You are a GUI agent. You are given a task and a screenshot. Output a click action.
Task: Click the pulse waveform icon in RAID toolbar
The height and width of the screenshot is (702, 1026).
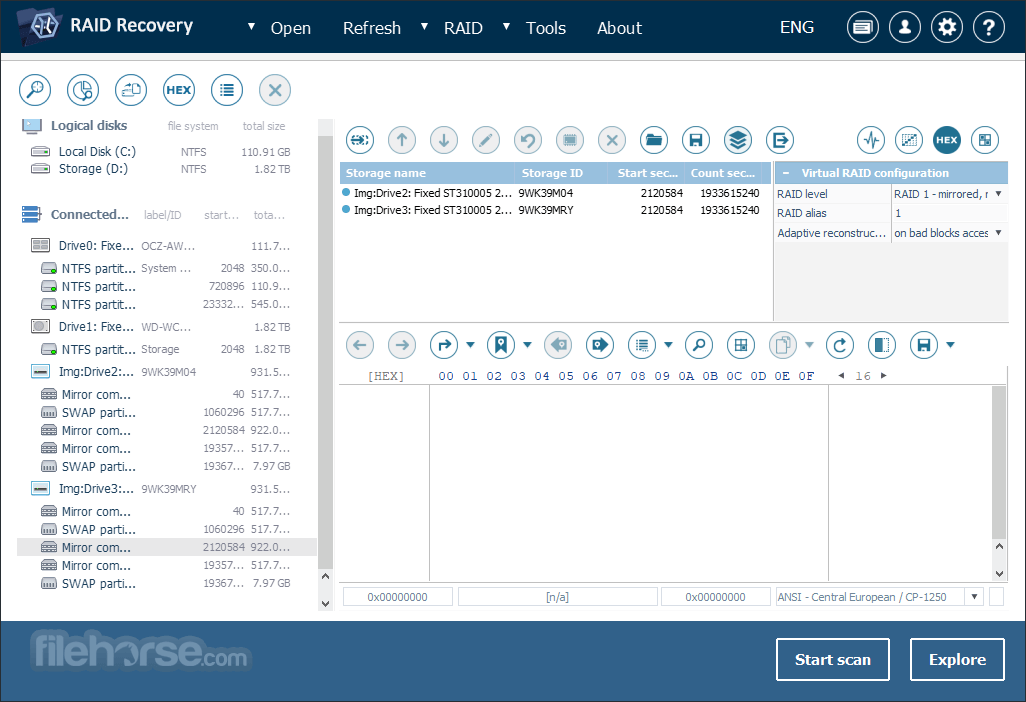[871, 140]
